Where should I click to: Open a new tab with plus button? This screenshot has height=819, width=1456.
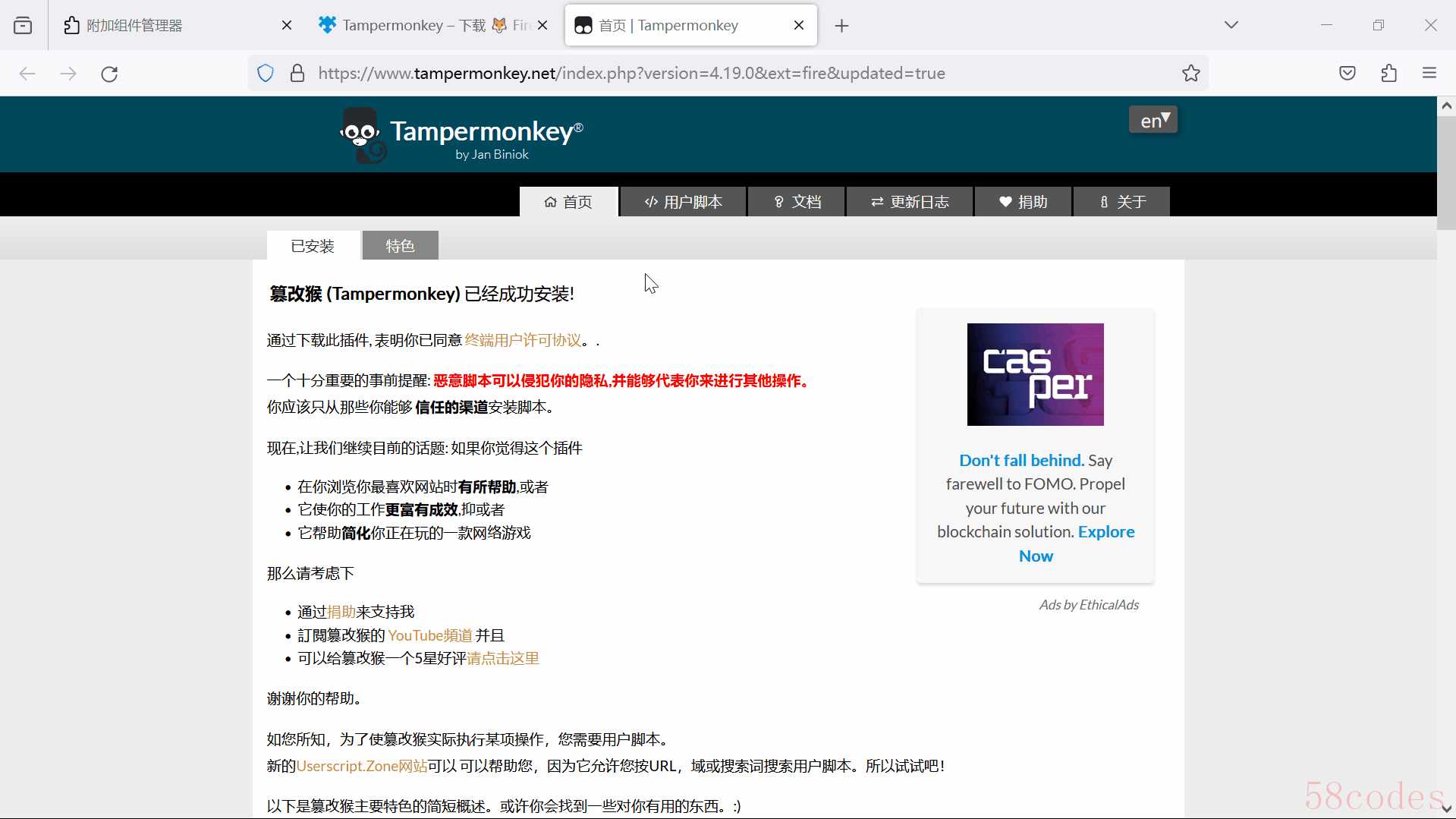coord(841,26)
